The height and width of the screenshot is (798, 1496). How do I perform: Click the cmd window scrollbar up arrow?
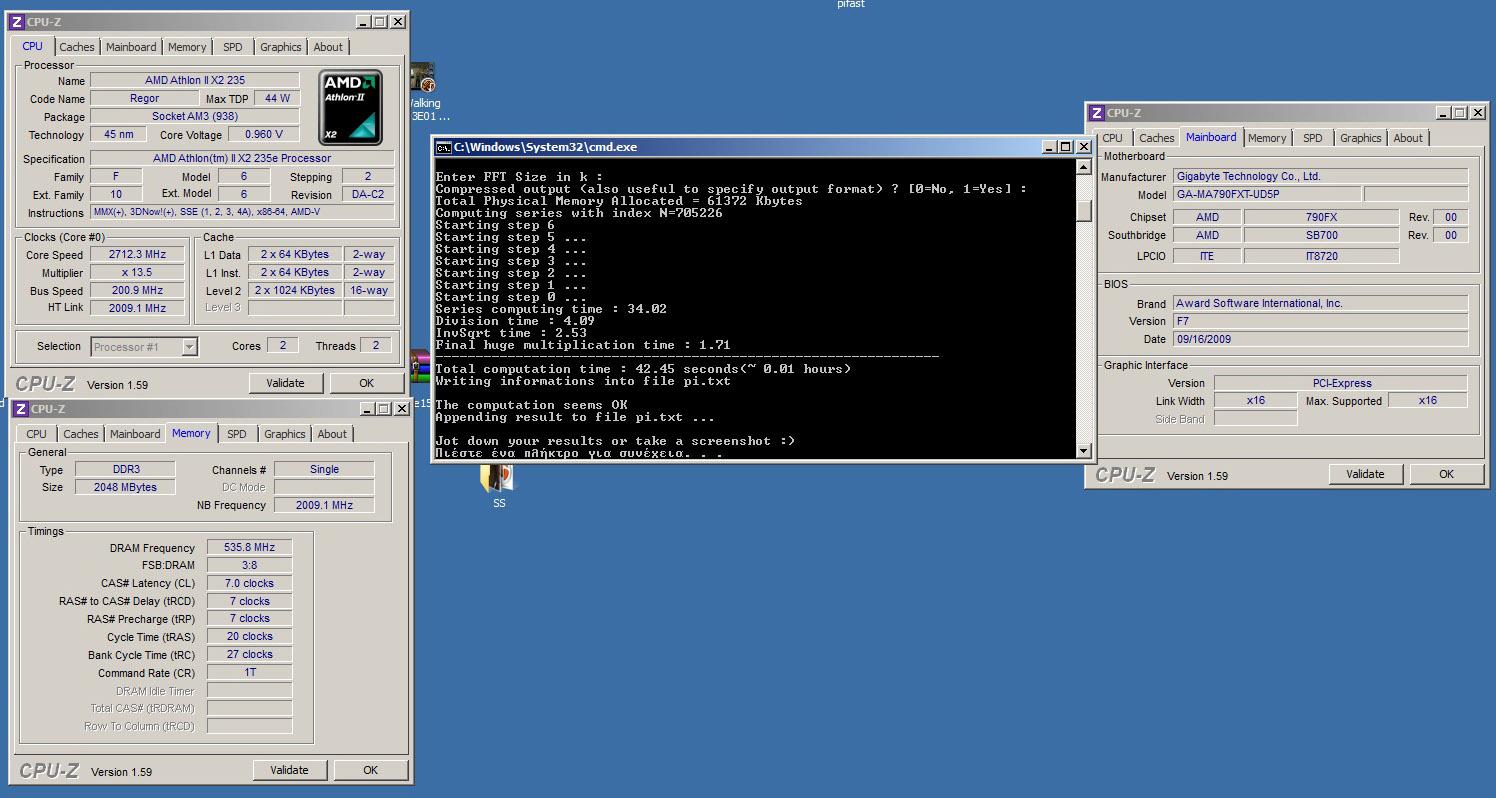(1083, 167)
